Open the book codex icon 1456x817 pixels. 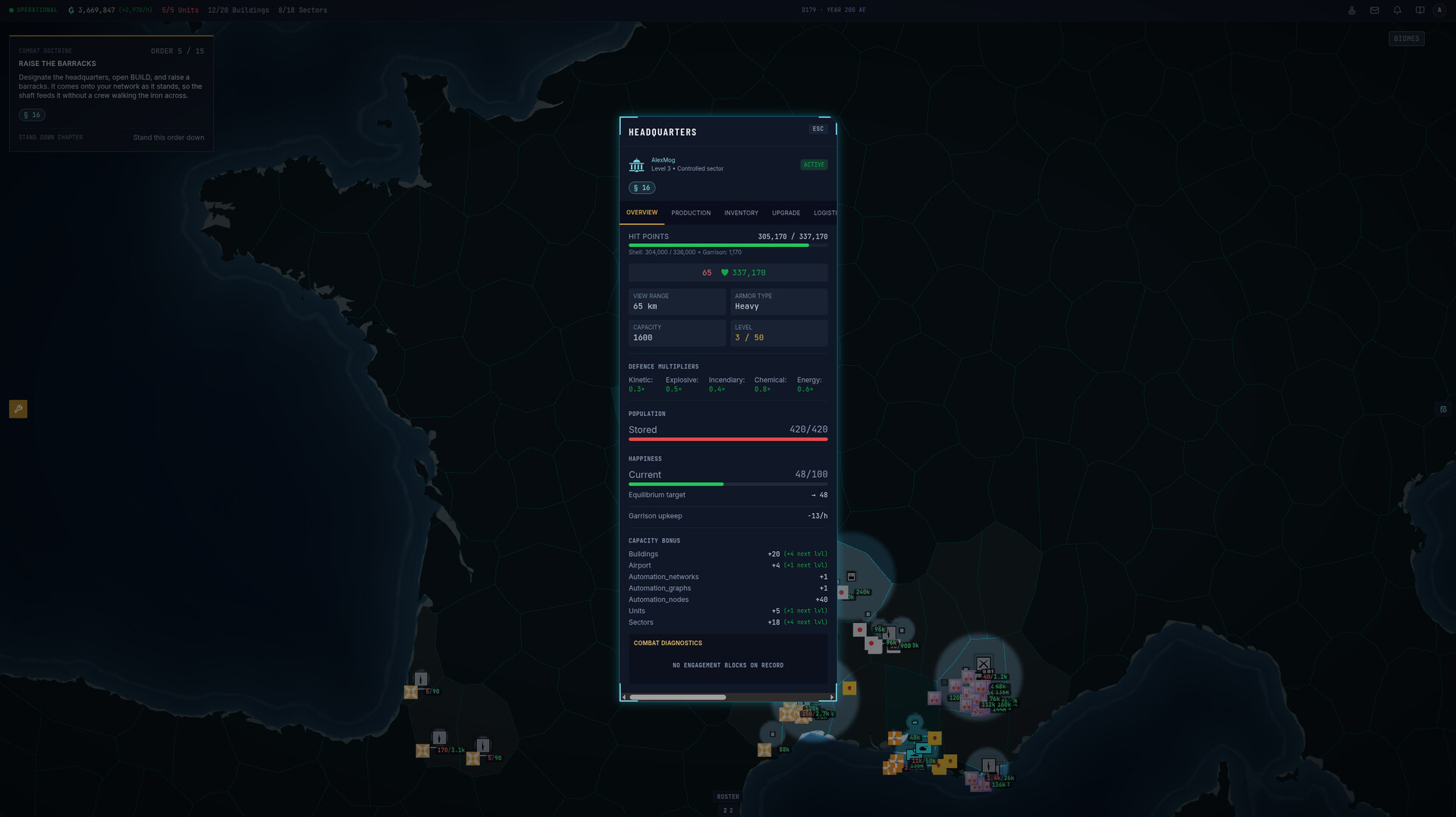coord(1420,10)
